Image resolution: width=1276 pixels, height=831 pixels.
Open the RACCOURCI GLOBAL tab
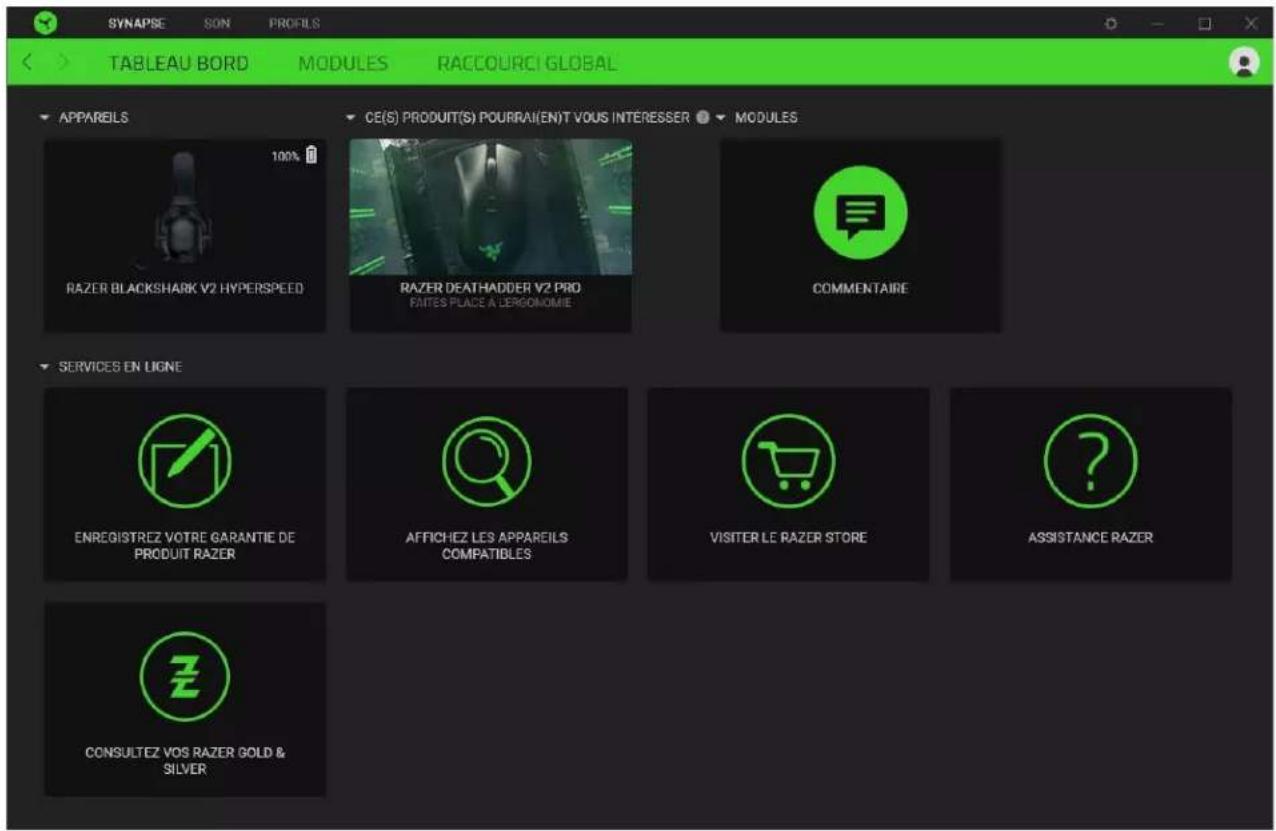click(526, 63)
